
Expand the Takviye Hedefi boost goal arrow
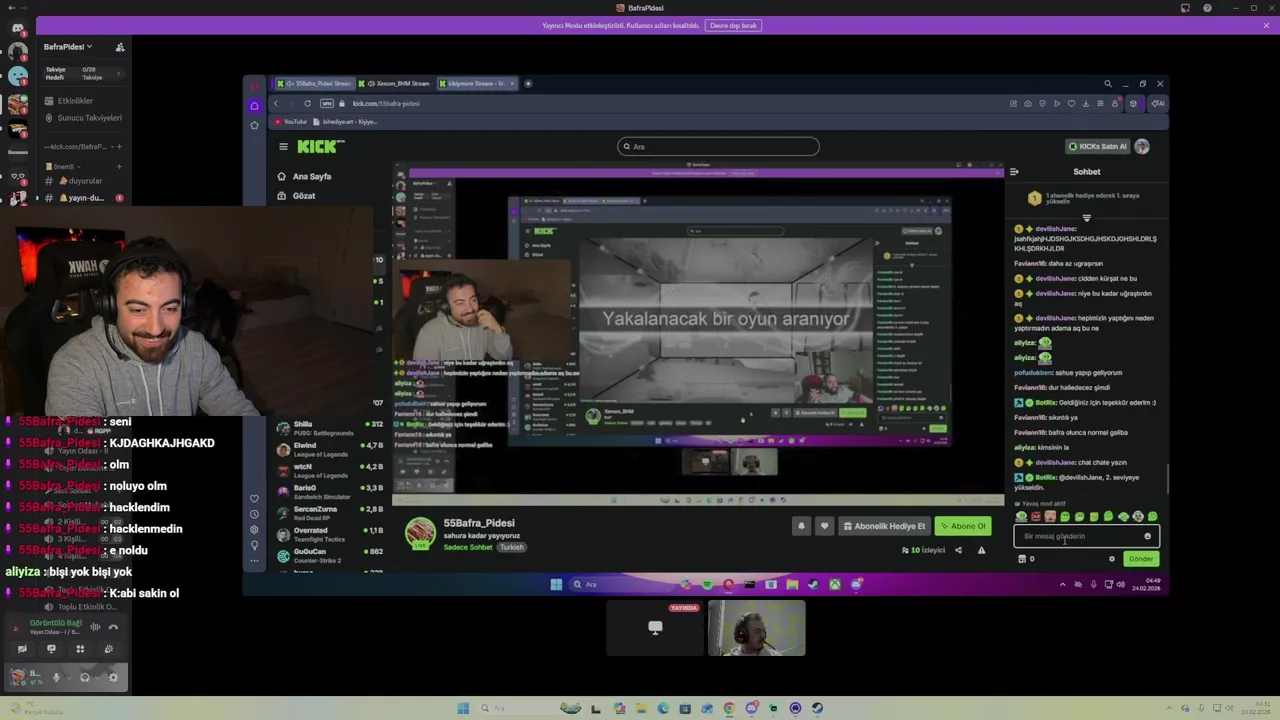coord(118,73)
